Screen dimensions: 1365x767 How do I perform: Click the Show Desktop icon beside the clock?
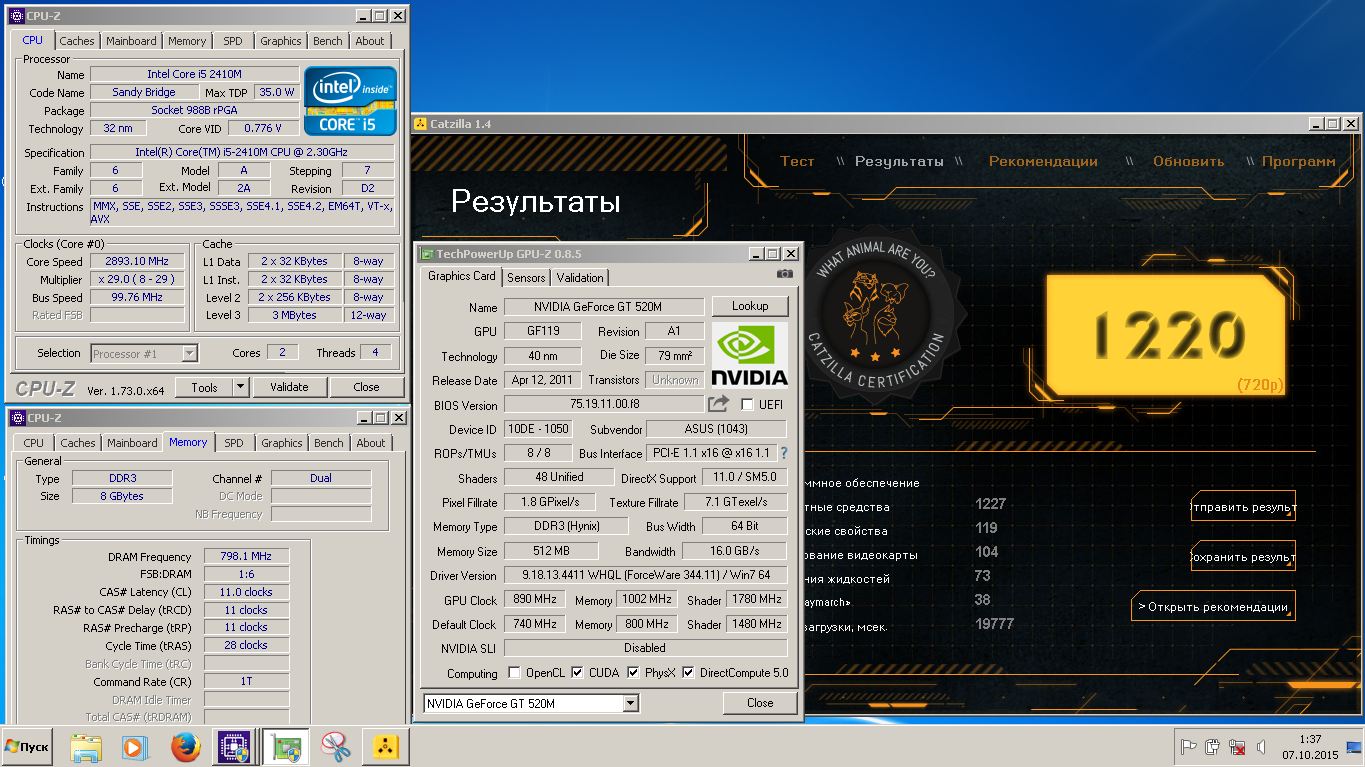[1353, 746]
